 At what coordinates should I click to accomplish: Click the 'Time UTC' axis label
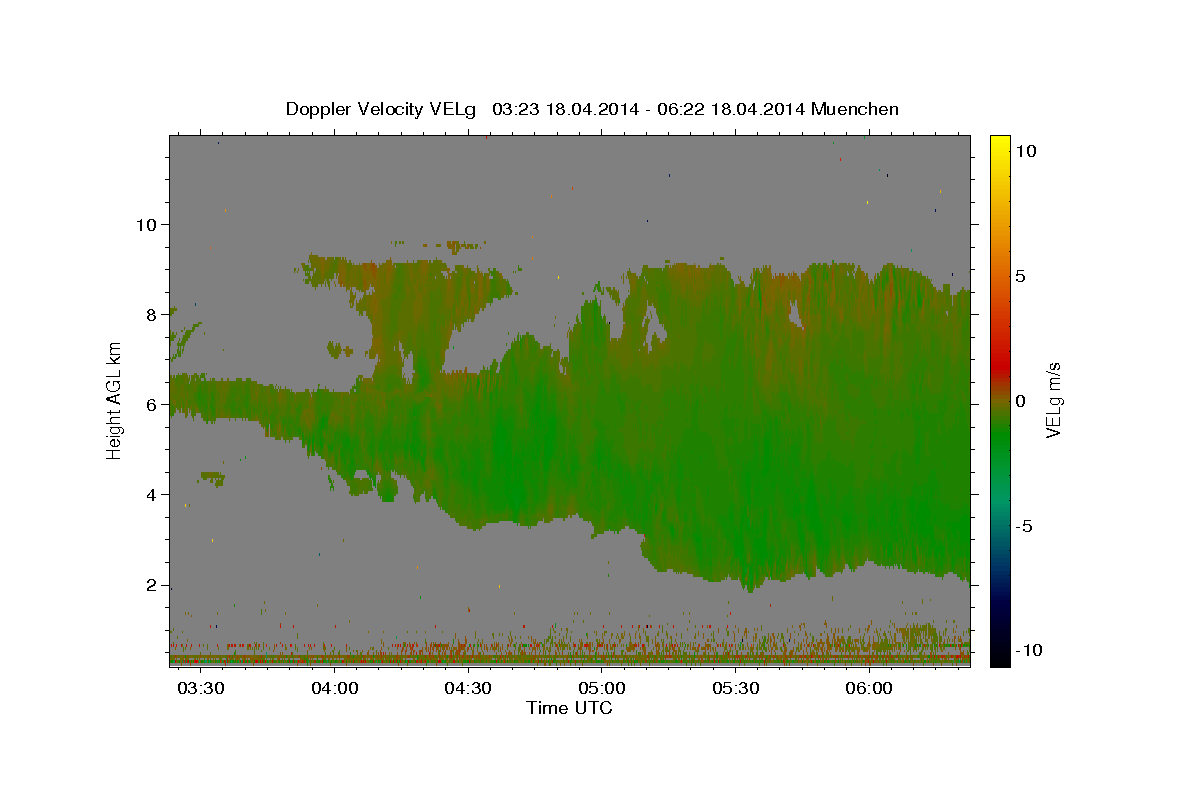pos(569,708)
